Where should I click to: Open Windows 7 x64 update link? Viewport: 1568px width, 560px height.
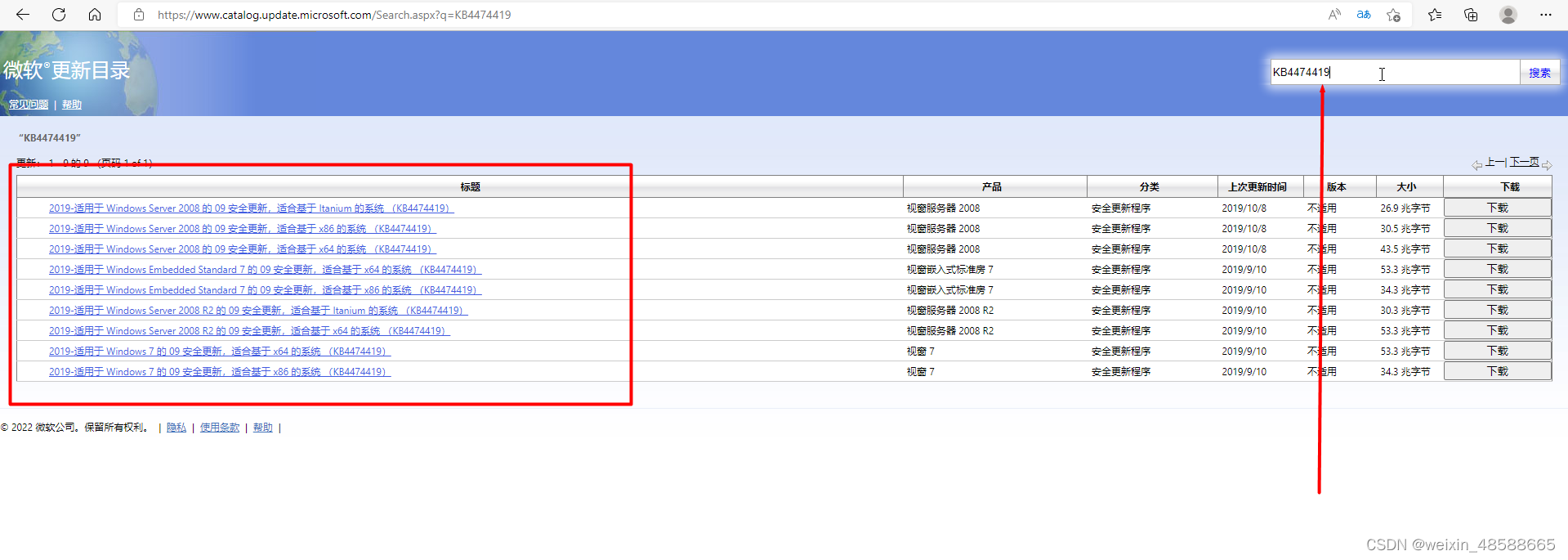220,352
